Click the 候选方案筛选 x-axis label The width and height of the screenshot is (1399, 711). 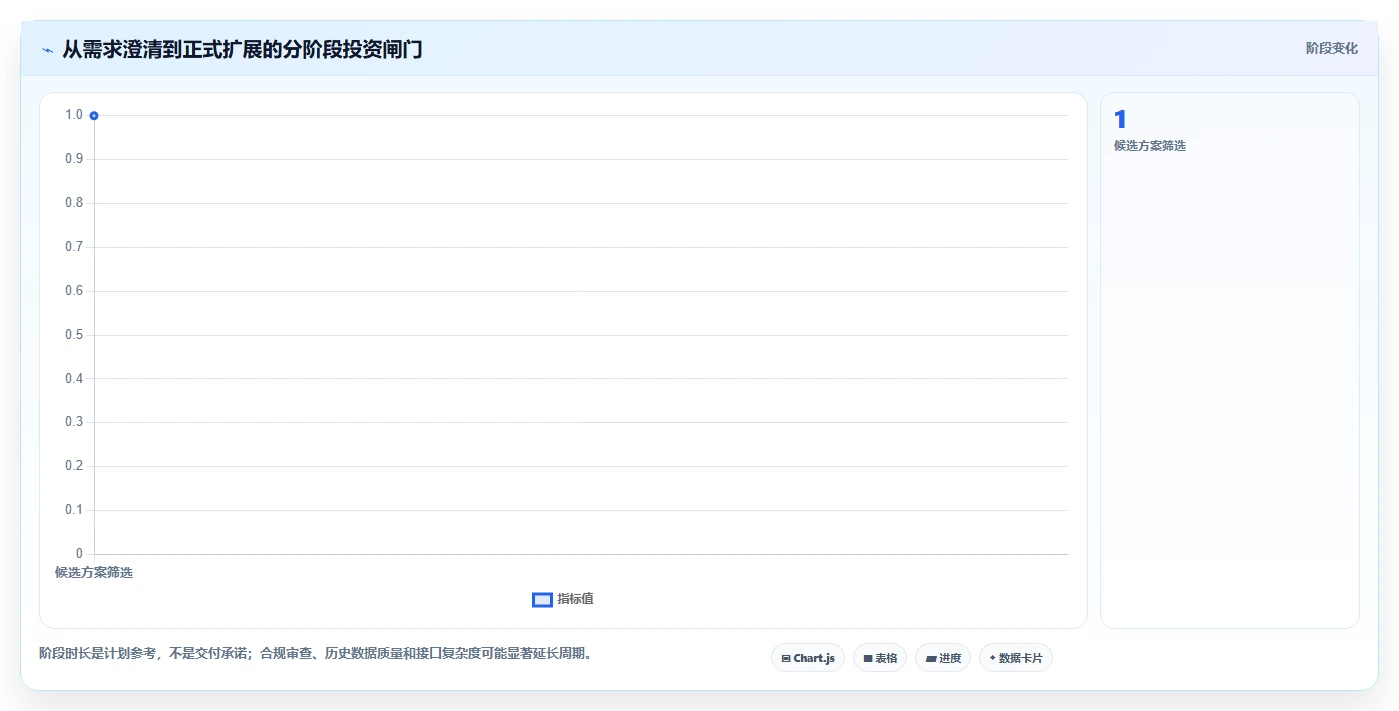[x=94, y=573]
